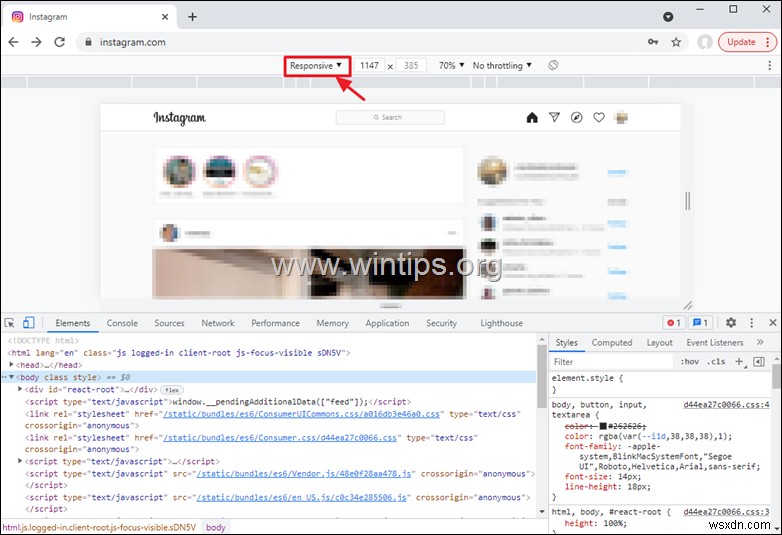Close the DevTools panel

click(773, 323)
